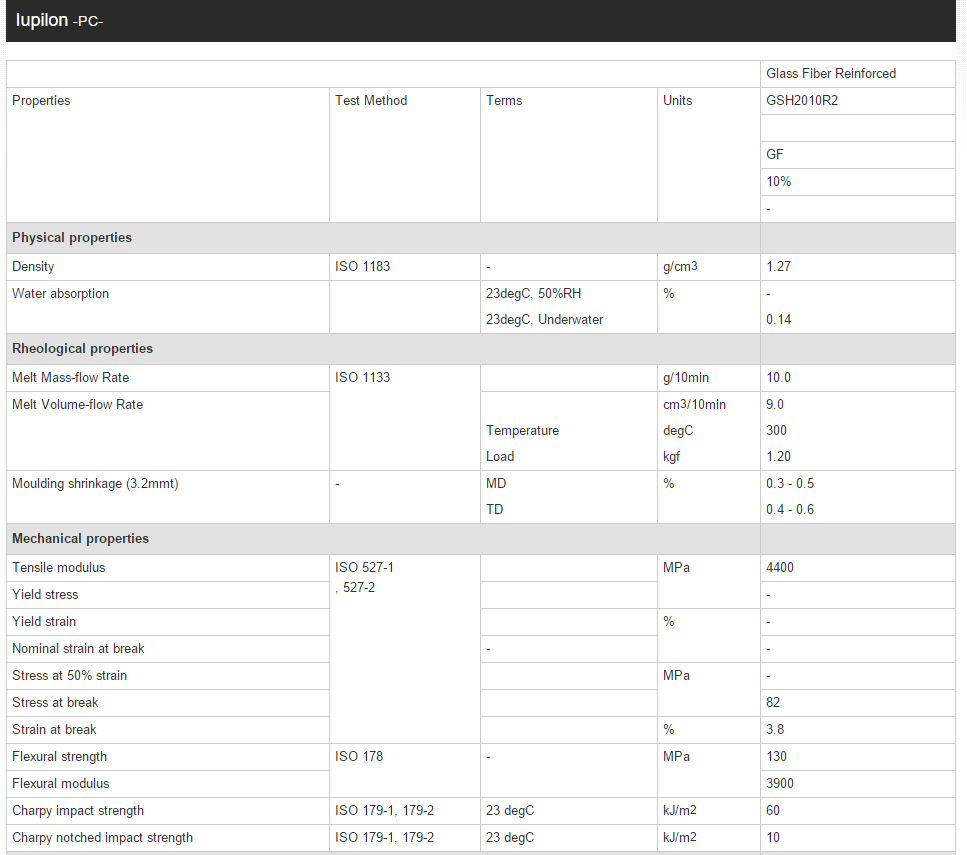The height and width of the screenshot is (855, 967).
Task: Select flexural strength value 130
Action: (776, 757)
